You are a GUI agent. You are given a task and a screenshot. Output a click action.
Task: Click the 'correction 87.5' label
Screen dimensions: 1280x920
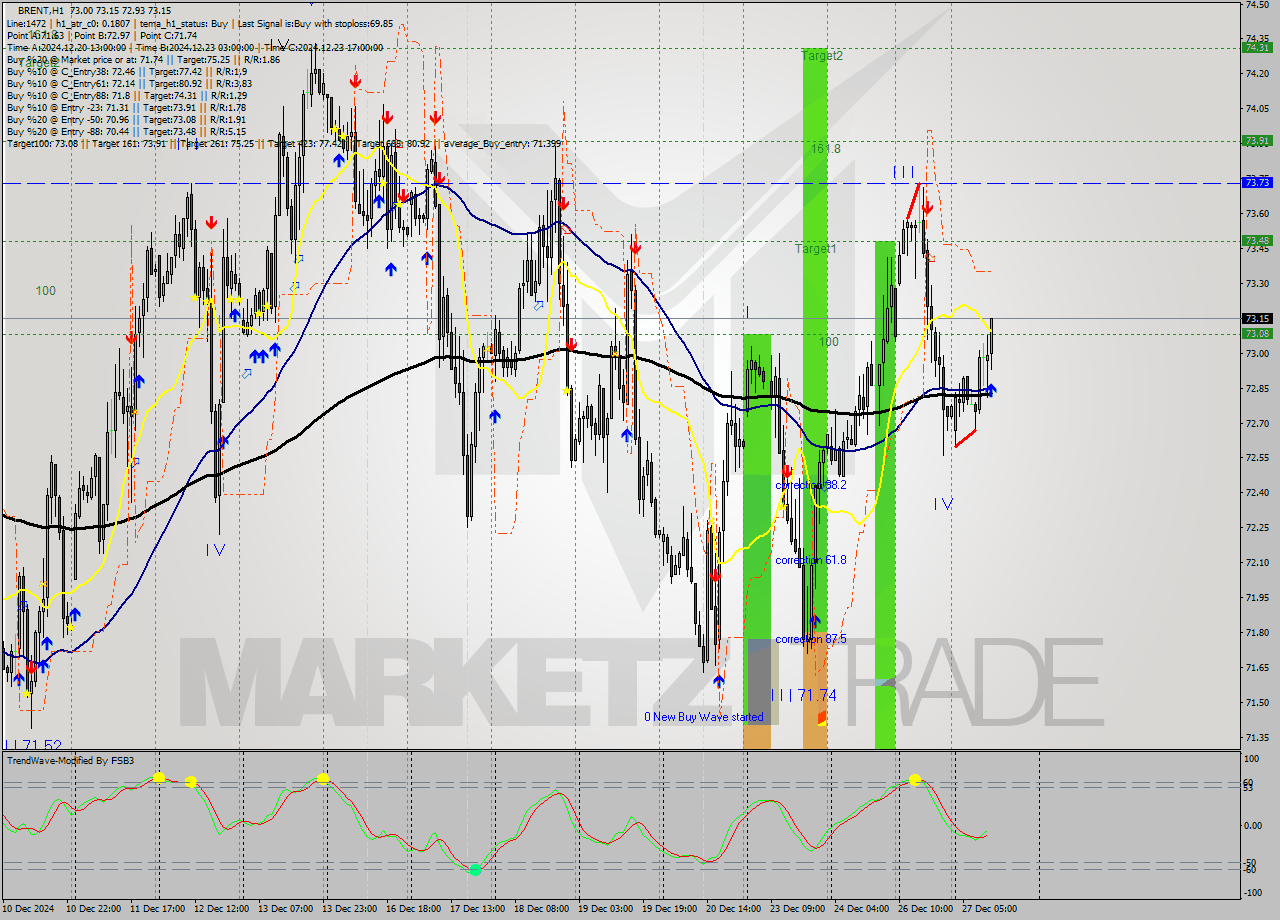click(811, 639)
